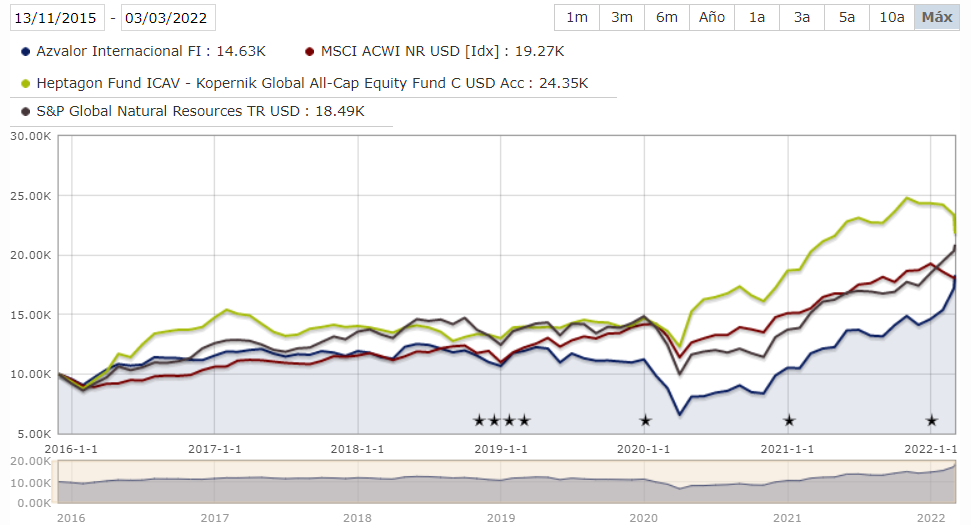The image size is (971, 529).
Task: Click the star marker near 2020-1-1
Action: [x=645, y=421]
